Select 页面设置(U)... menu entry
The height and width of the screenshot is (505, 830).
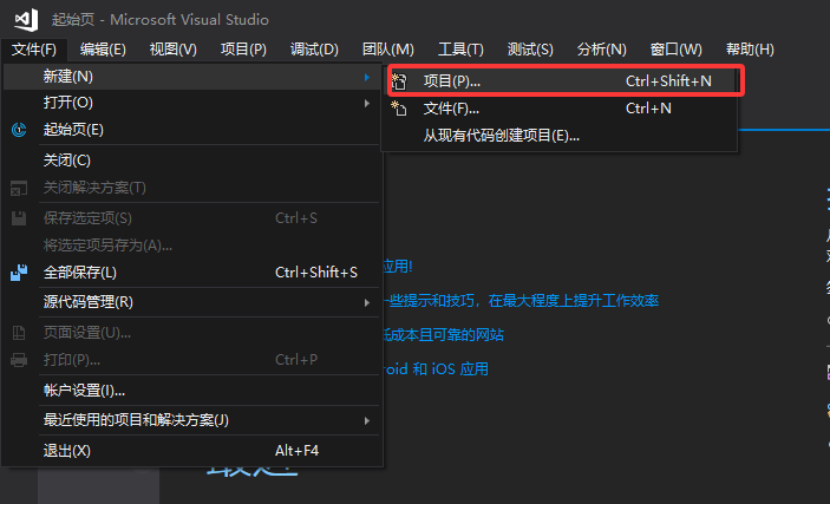[x=192, y=333]
